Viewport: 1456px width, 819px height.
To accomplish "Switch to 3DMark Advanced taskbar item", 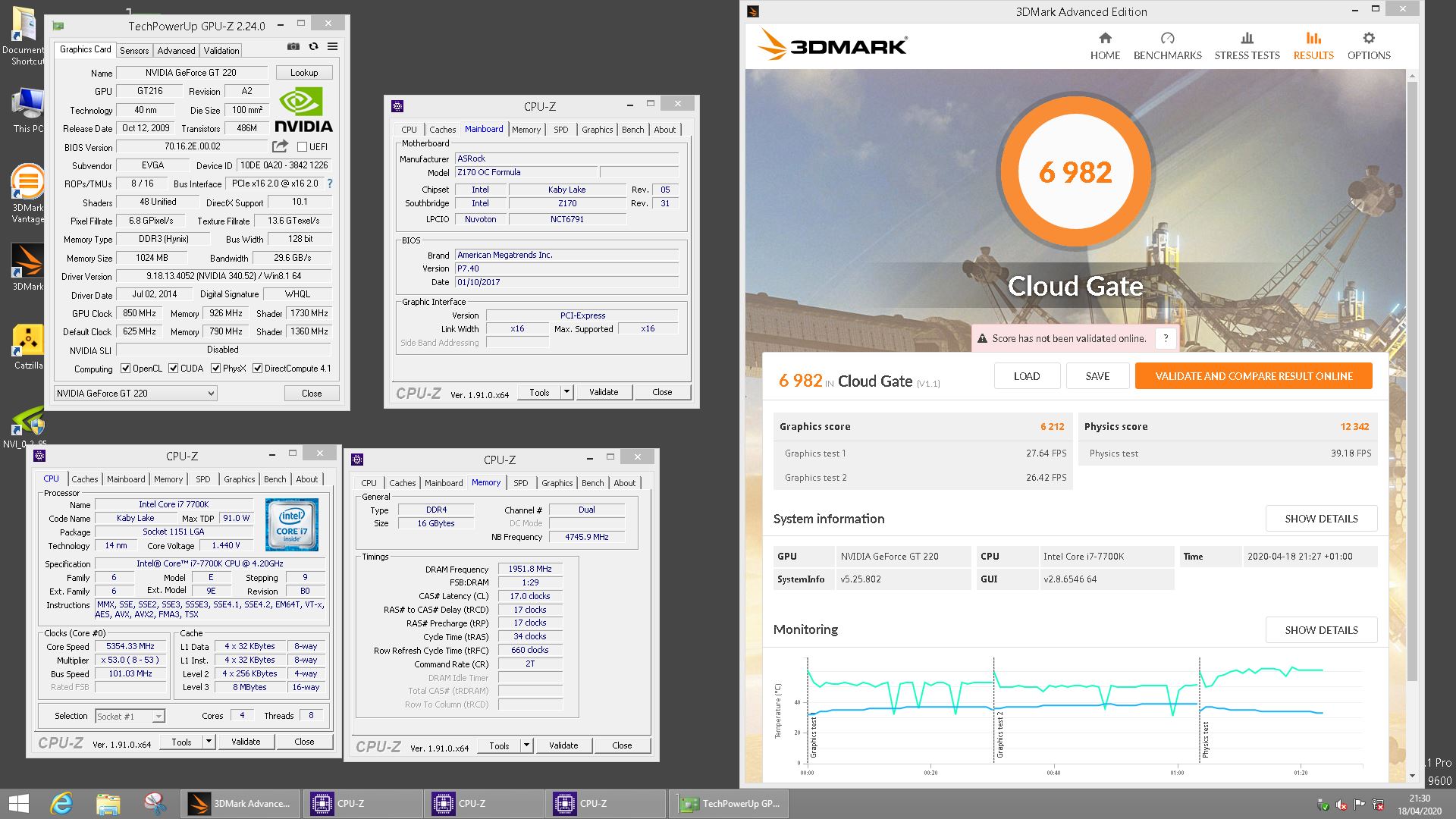I will (x=240, y=804).
